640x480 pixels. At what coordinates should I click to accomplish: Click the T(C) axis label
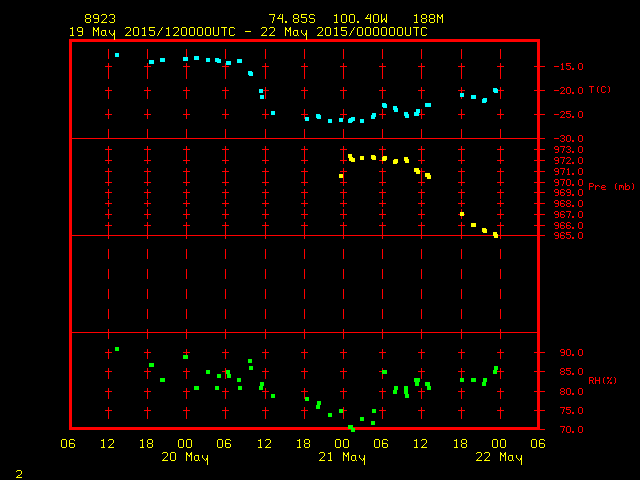600,90
